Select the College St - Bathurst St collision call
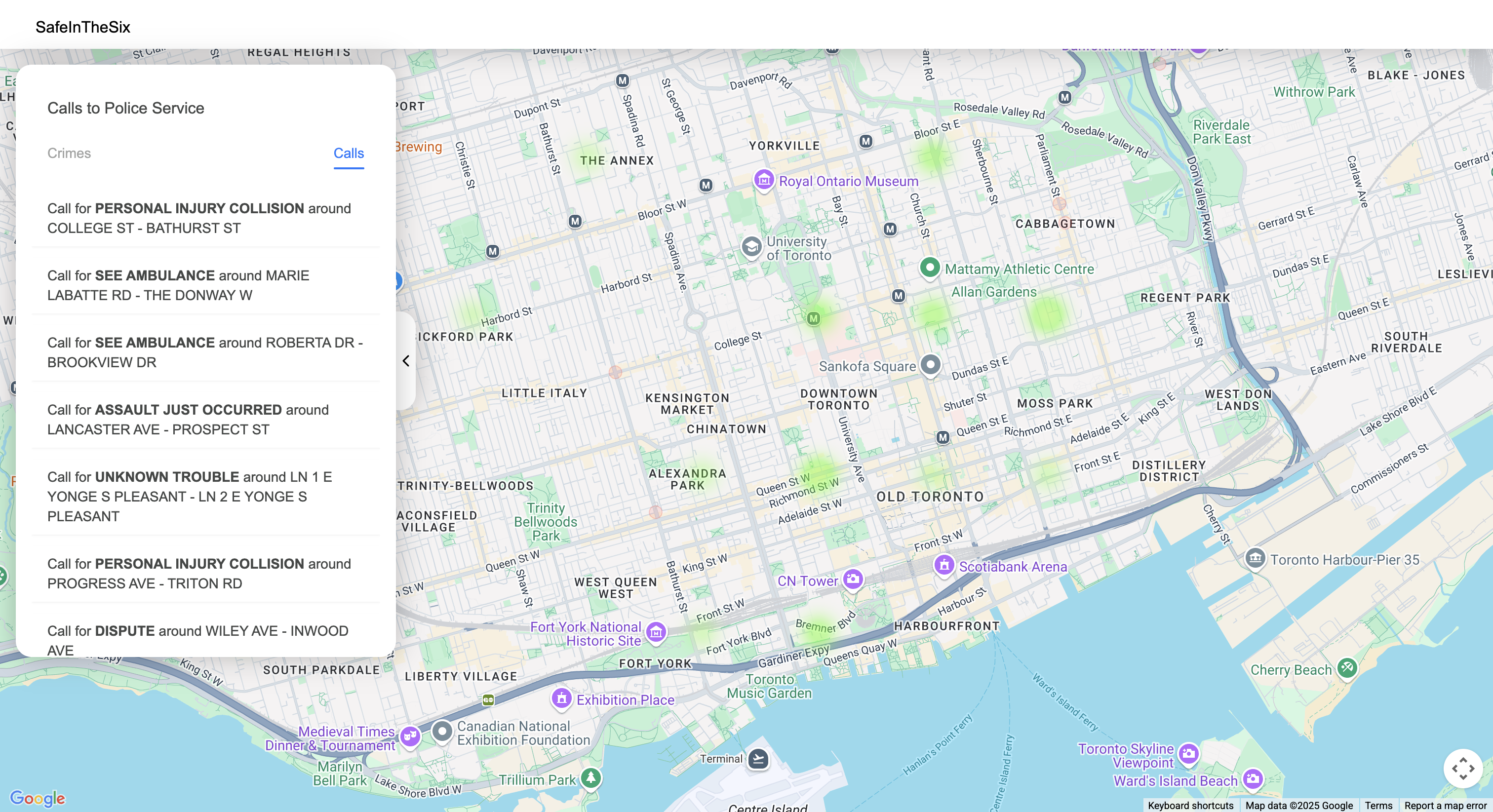This screenshot has height=812, width=1493. click(199, 218)
